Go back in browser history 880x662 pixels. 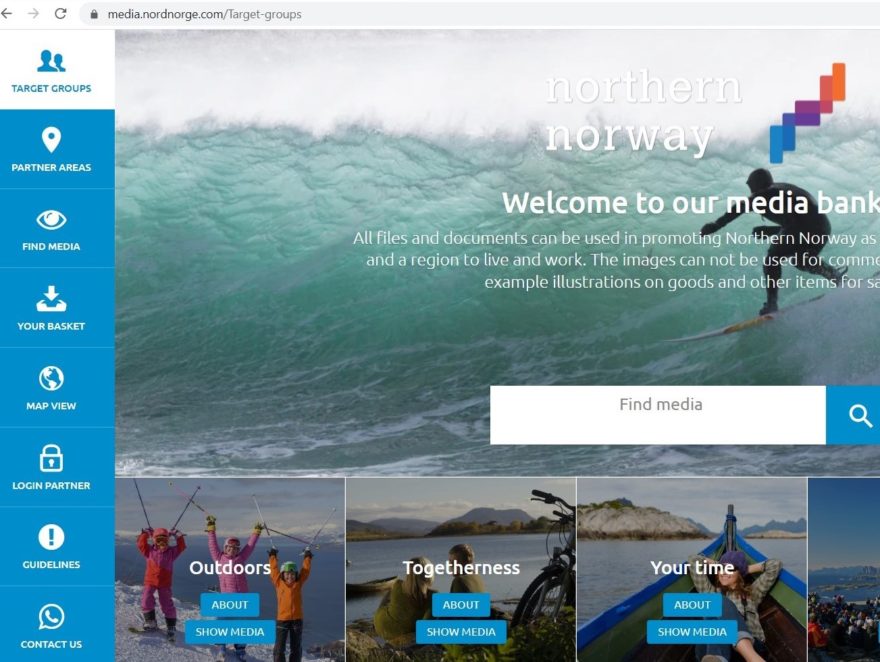point(7,13)
